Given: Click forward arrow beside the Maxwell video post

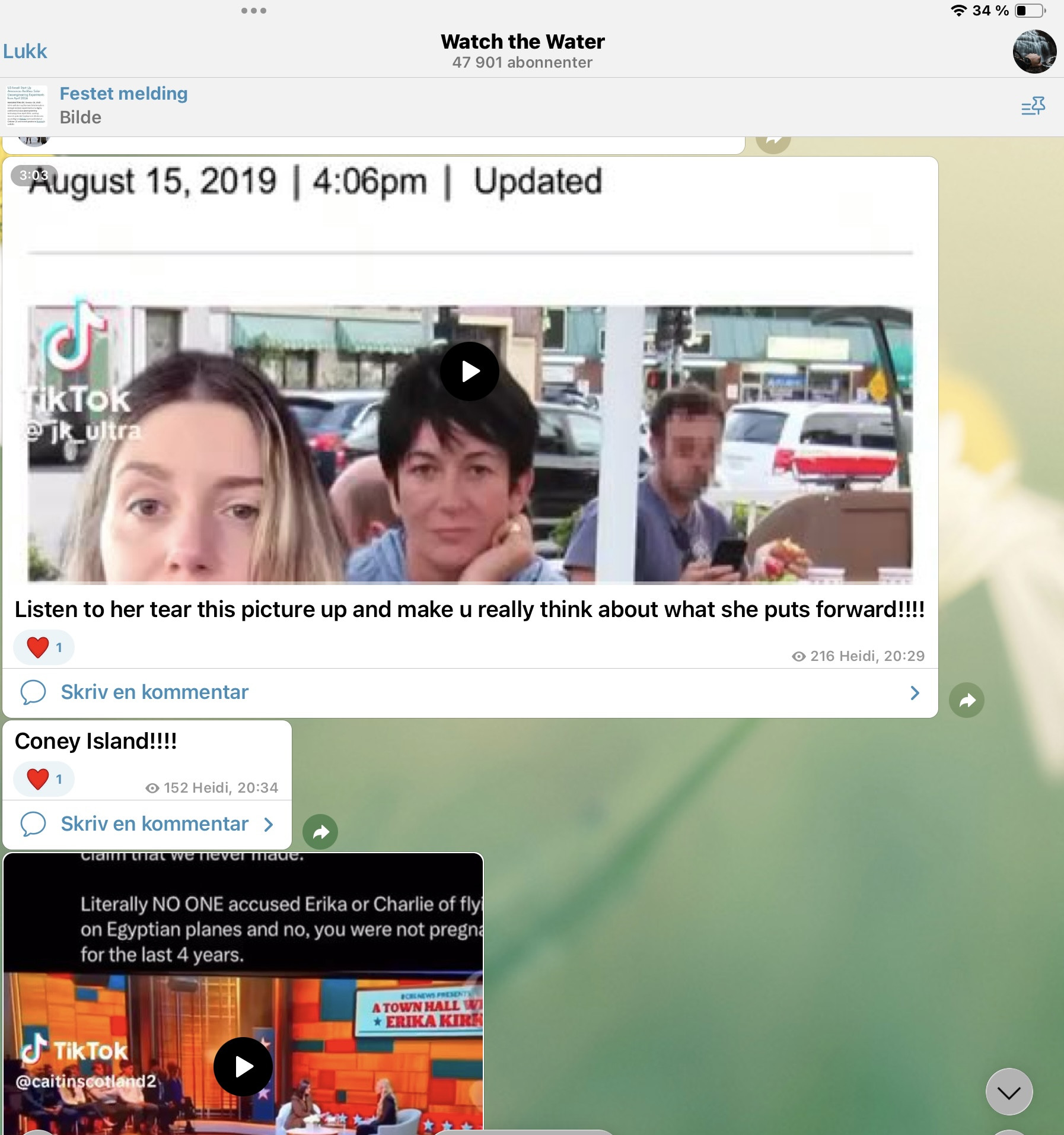Looking at the screenshot, I should 966,700.
